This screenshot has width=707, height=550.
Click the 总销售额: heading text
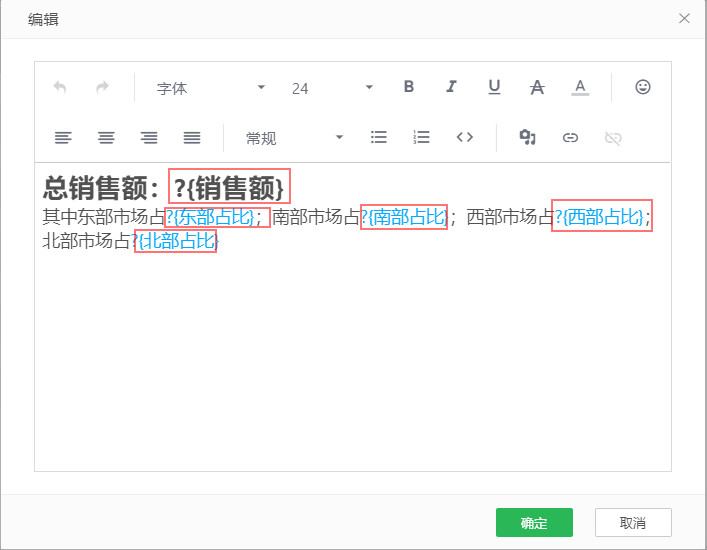101,188
